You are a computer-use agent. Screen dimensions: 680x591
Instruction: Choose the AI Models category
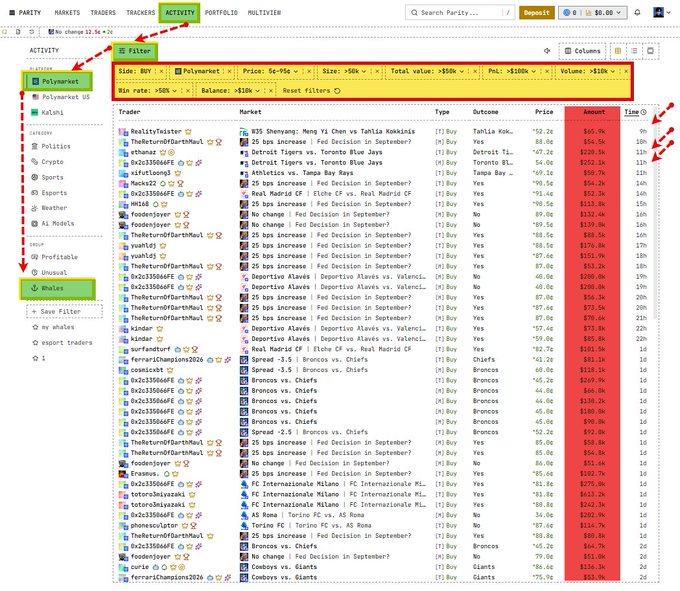click(52, 223)
